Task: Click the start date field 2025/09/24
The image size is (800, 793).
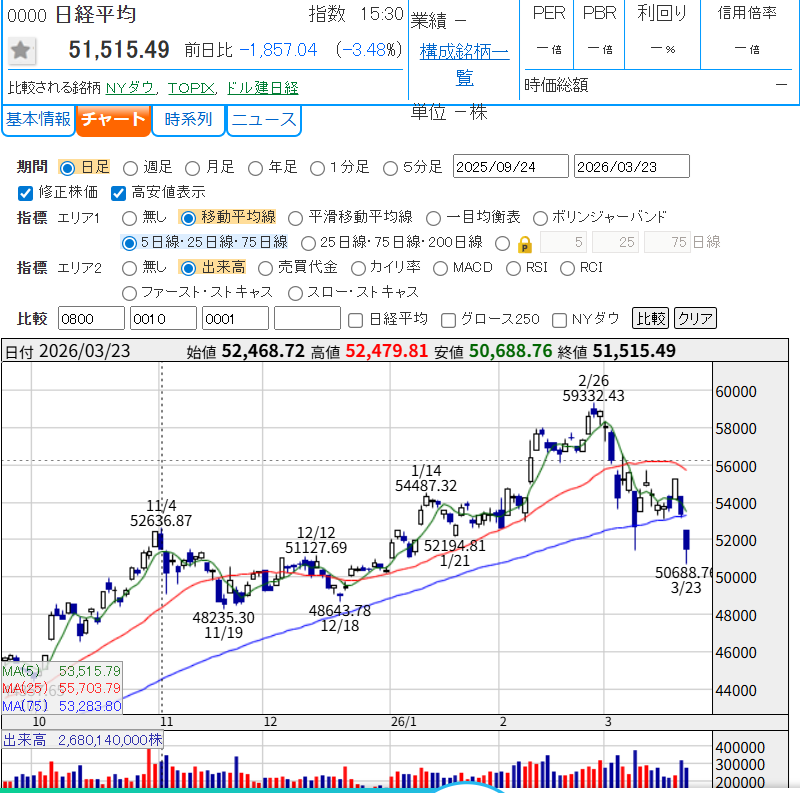Action: (510, 167)
